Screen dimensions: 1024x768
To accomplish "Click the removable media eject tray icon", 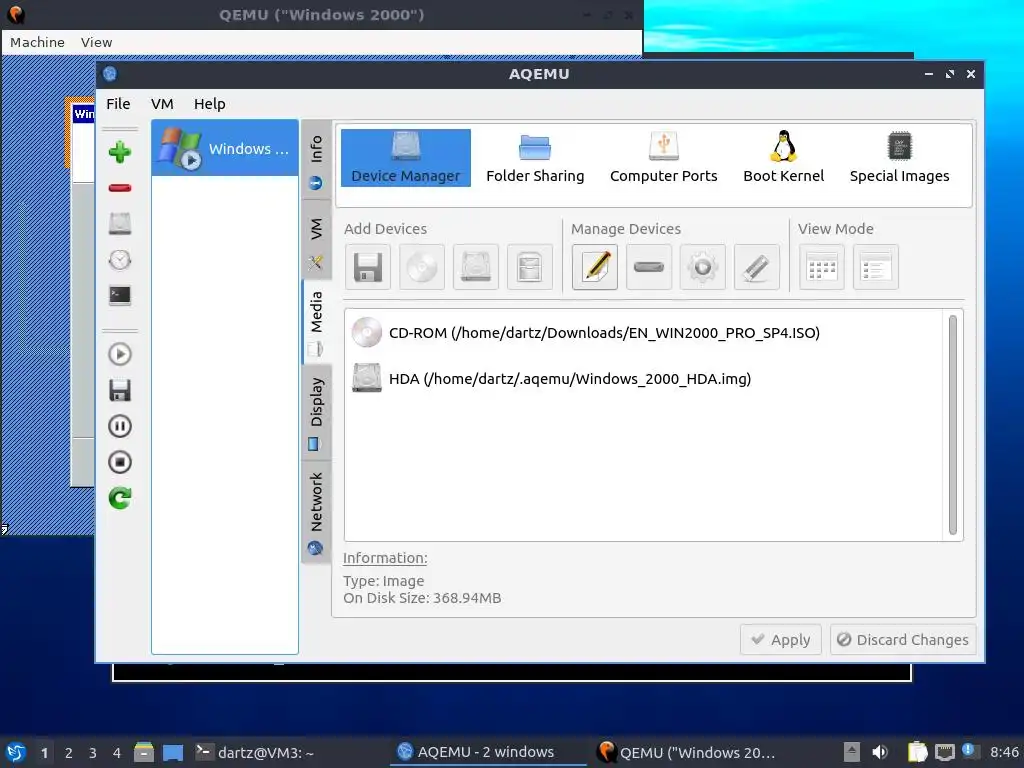I will click(x=851, y=752).
